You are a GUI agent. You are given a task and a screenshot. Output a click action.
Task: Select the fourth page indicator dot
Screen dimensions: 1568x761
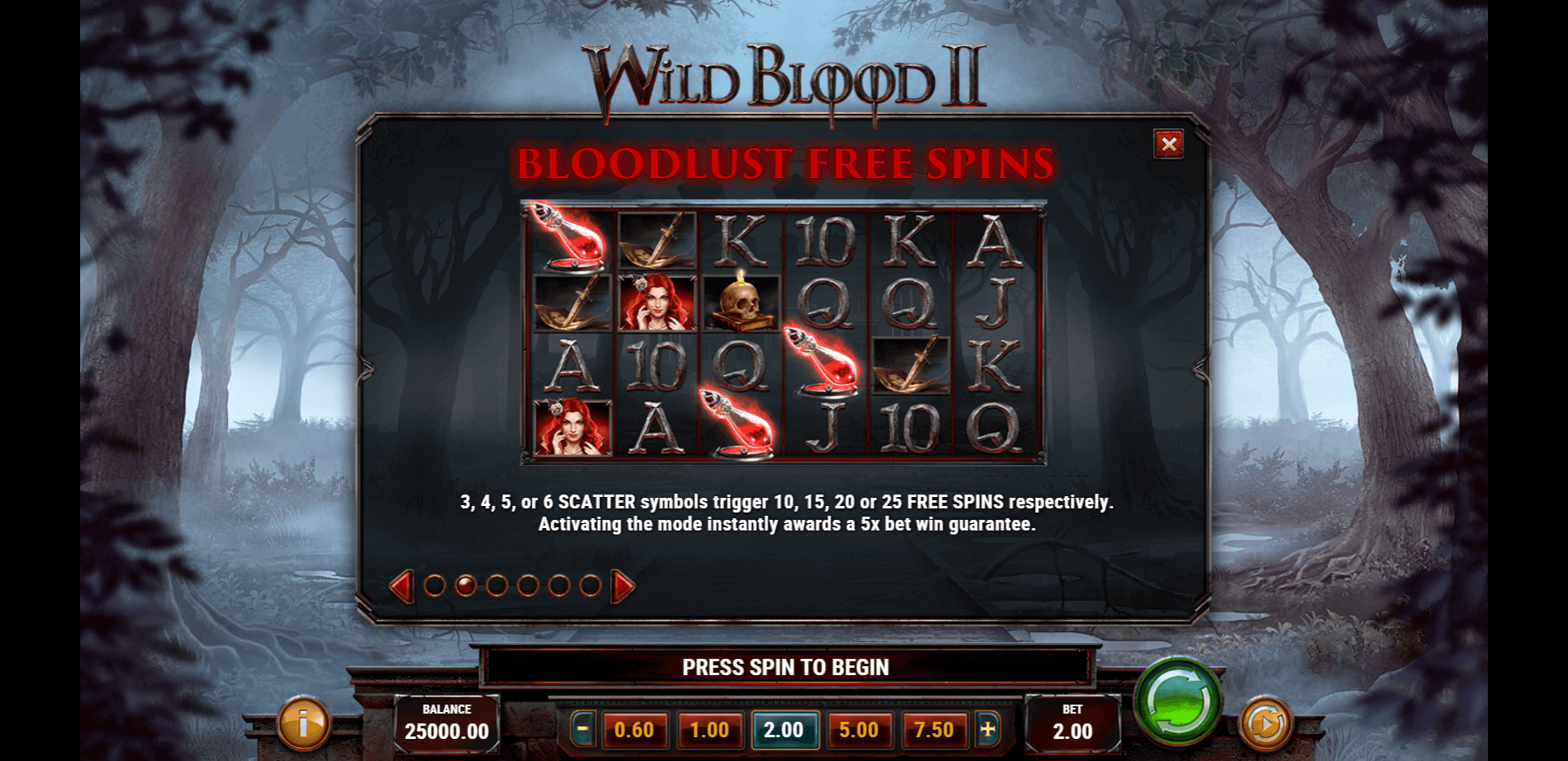(x=528, y=585)
